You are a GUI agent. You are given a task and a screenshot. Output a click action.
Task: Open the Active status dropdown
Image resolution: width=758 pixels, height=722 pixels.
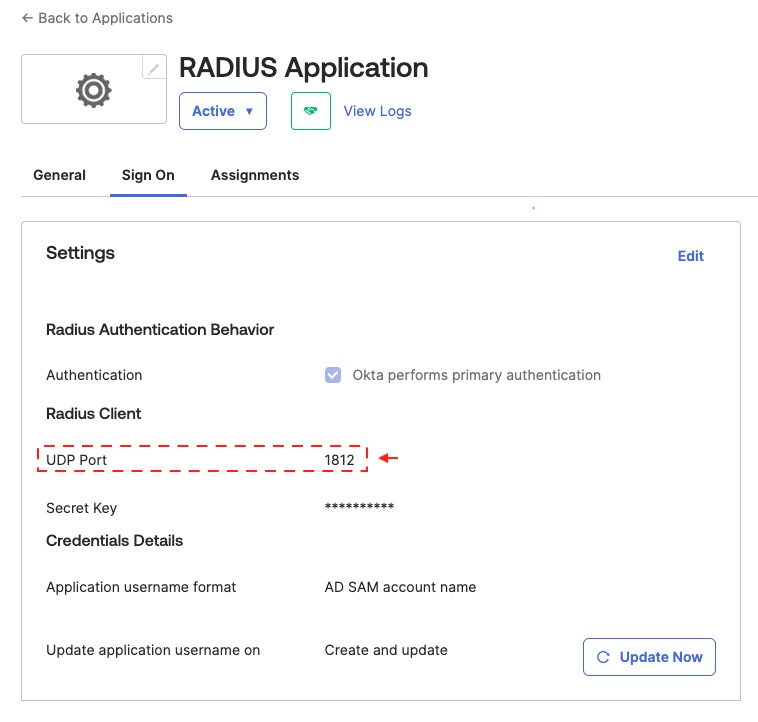point(223,111)
